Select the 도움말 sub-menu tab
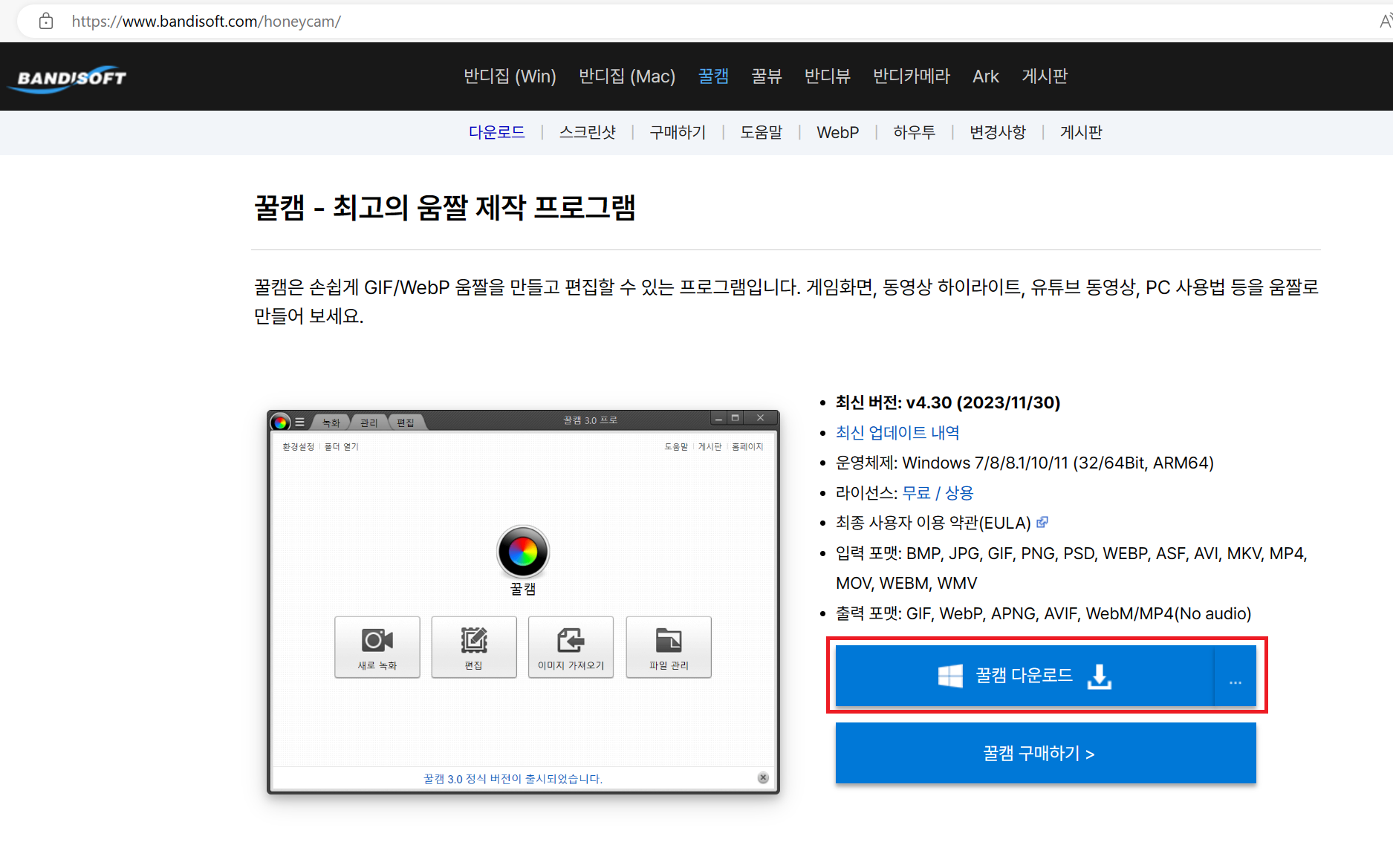 click(761, 132)
